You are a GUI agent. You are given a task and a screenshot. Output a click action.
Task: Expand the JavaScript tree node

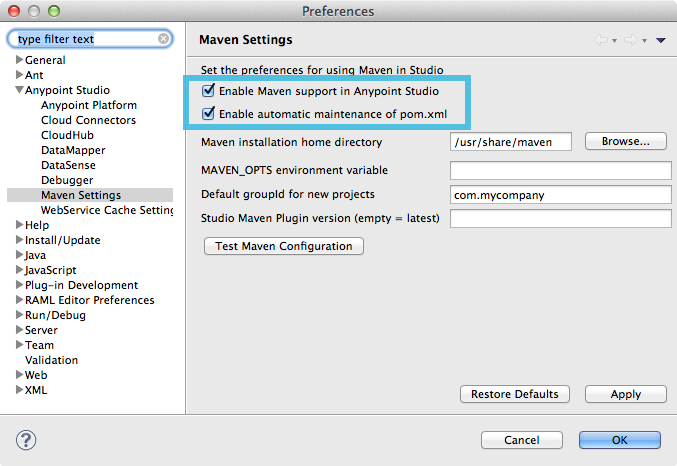pyautogui.click(x=19, y=269)
